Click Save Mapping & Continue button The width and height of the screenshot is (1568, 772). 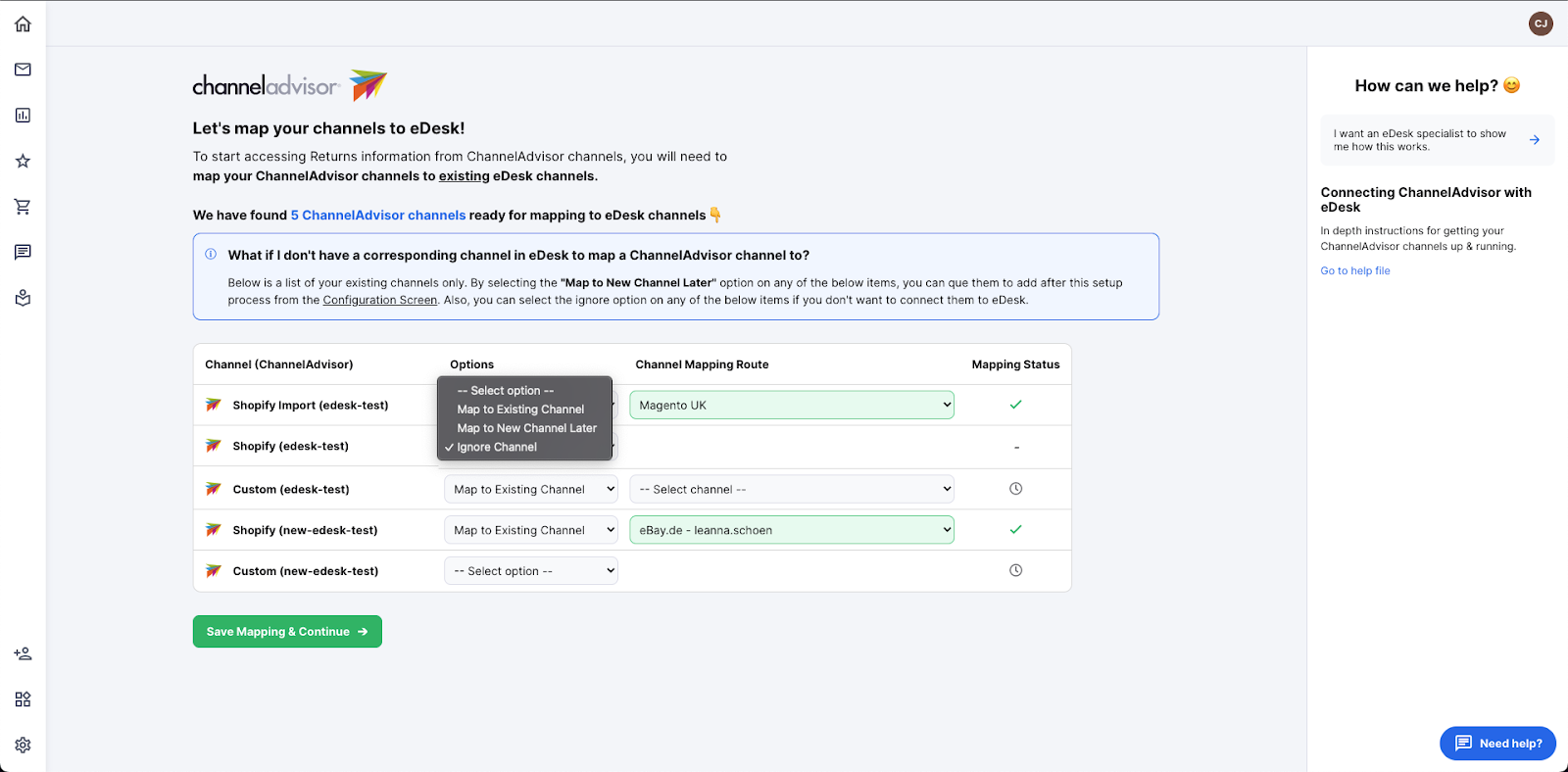tap(287, 632)
